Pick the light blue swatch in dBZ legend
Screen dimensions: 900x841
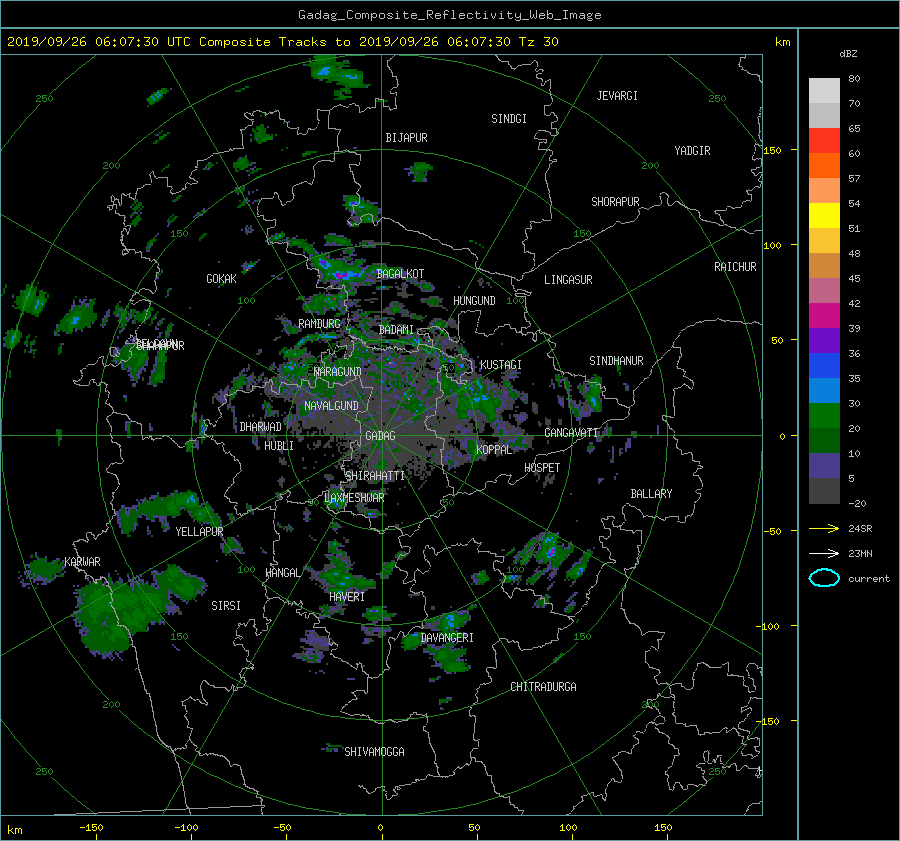click(824, 391)
